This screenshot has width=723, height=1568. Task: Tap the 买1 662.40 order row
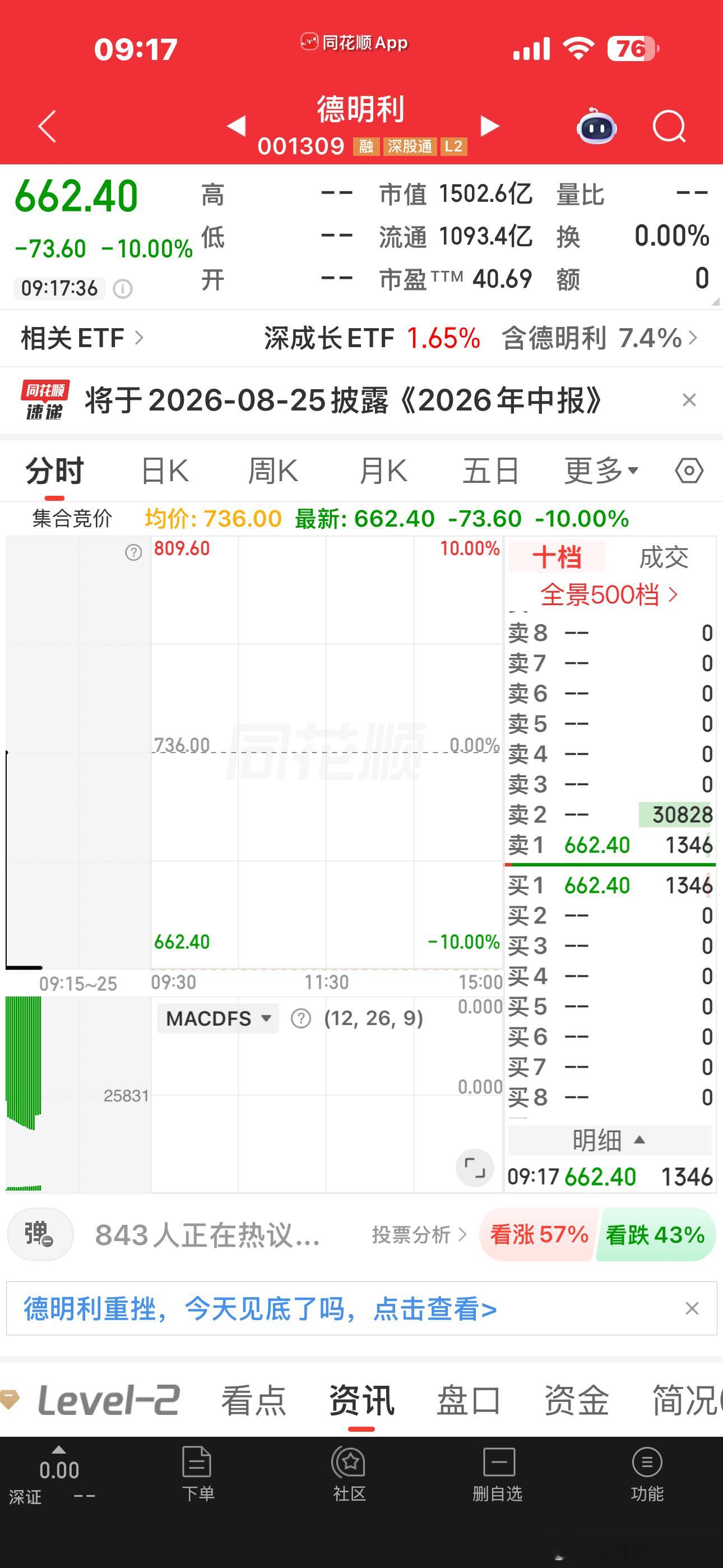pyautogui.click(x=610, y=885)
